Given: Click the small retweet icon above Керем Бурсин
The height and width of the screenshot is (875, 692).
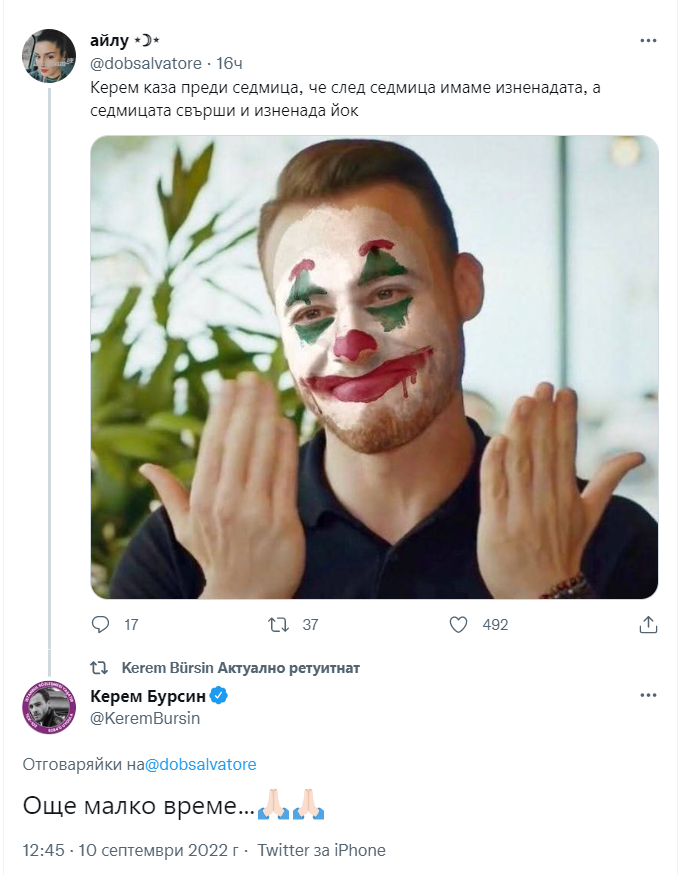Looking at the screenshot, I should [x=99, y=667].
